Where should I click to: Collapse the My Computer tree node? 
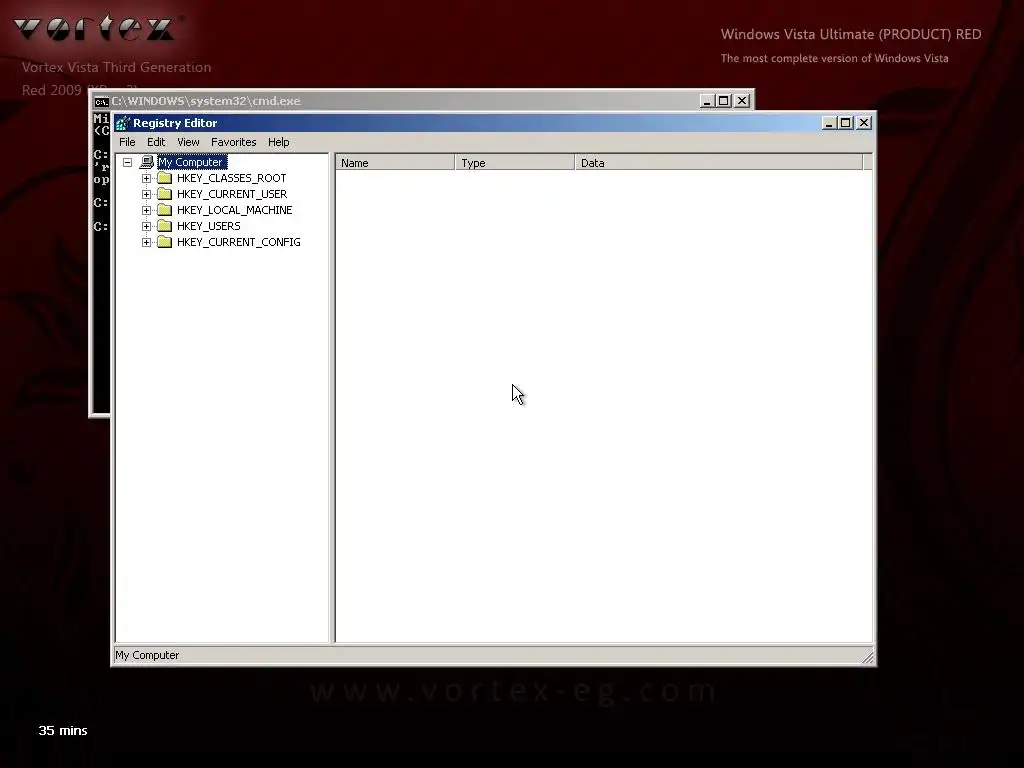[x=127, y=162]
